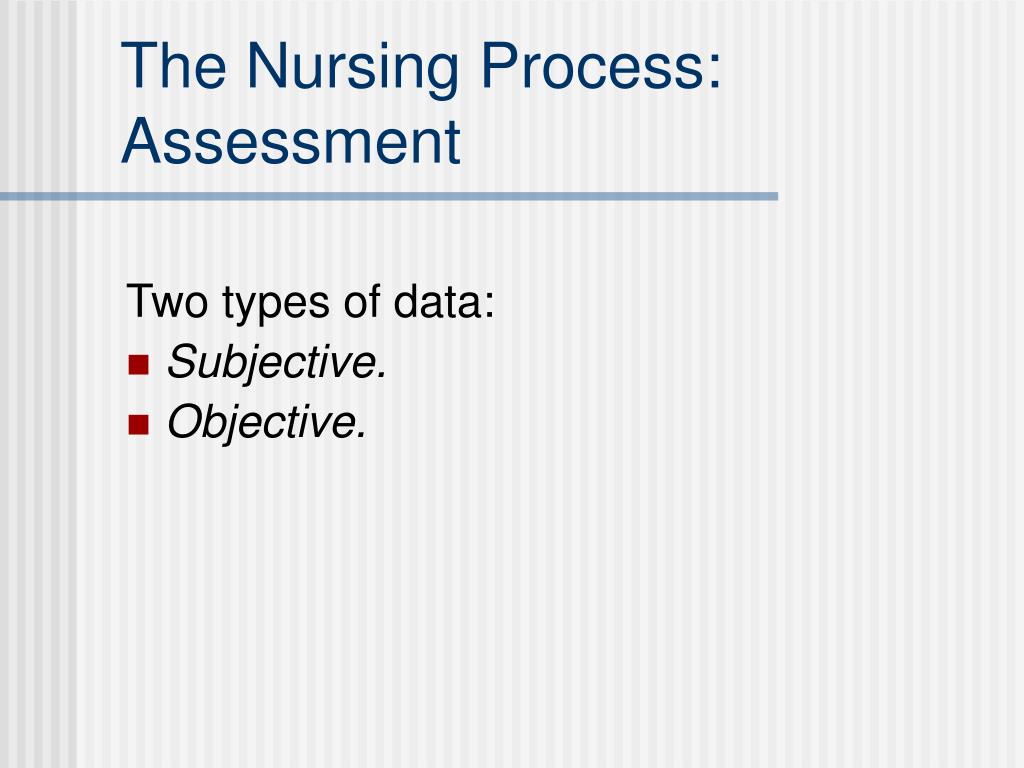The image size is (1024, 768).
Task: Click the word "Assessment" in the title
Action: [291, 141]
